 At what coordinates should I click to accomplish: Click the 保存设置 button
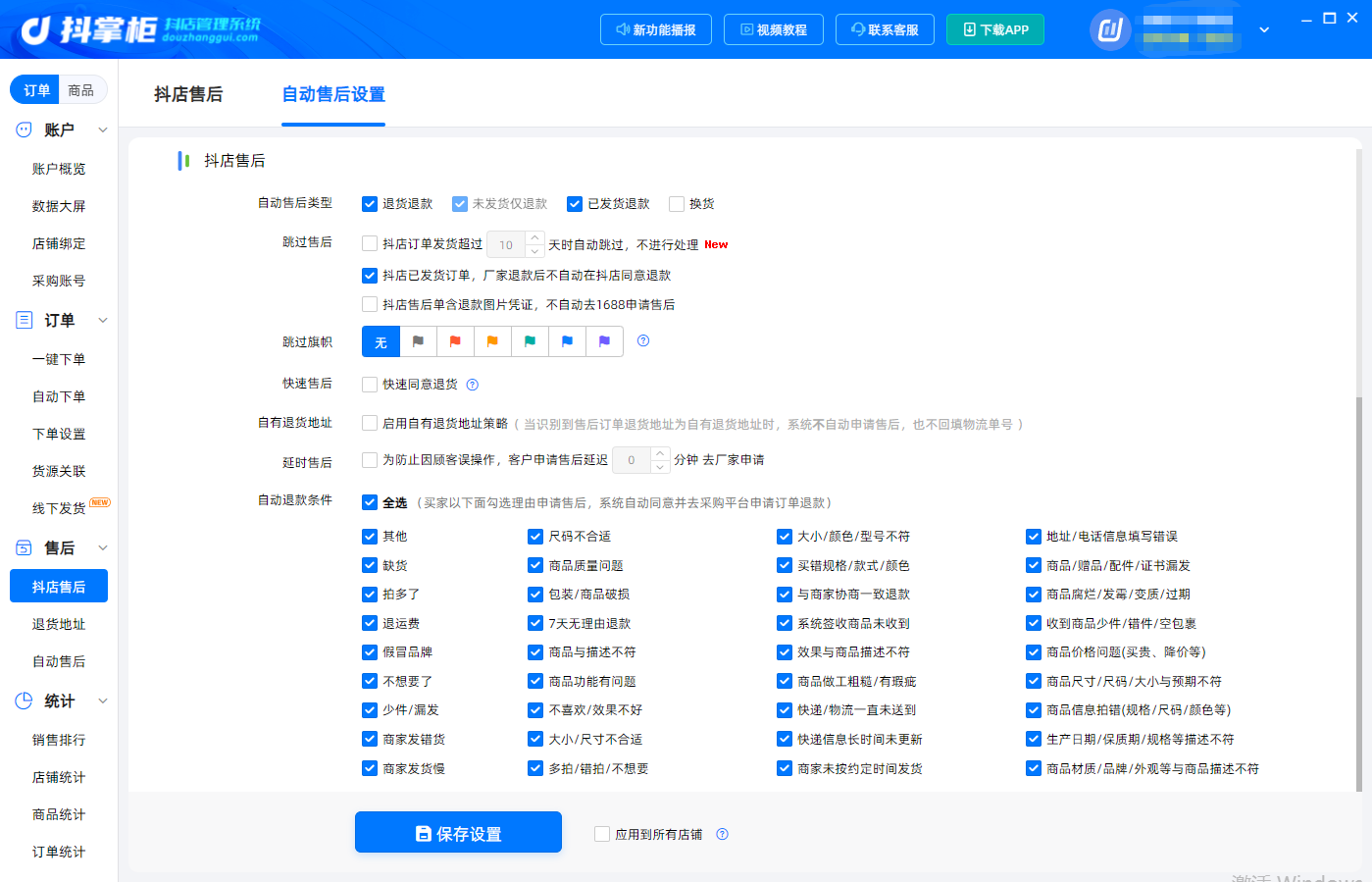pyautogui.click(x=458, y=833)
